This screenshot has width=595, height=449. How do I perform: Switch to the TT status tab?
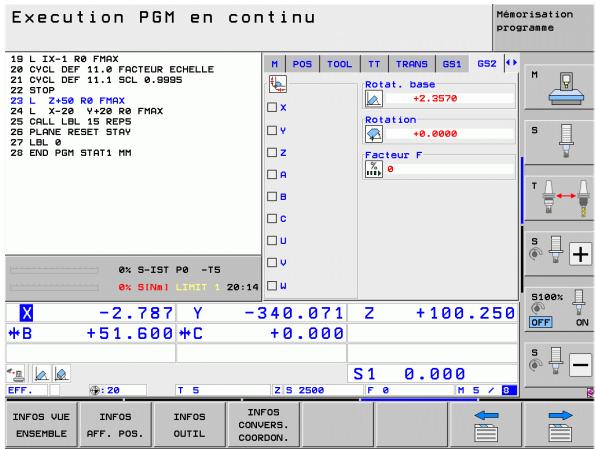(x=374, y=64)
